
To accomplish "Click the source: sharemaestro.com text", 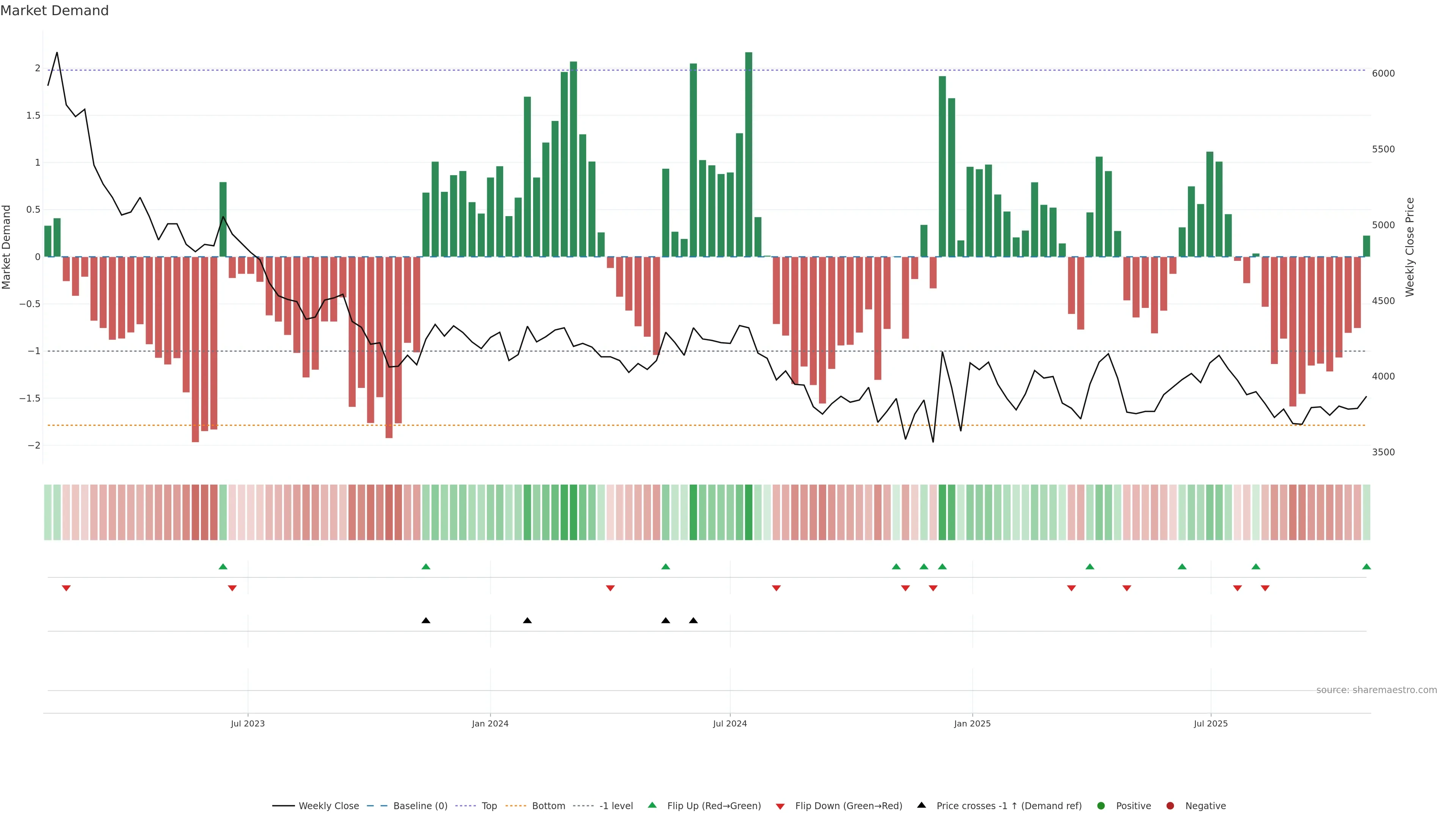I will [1376, 690].
